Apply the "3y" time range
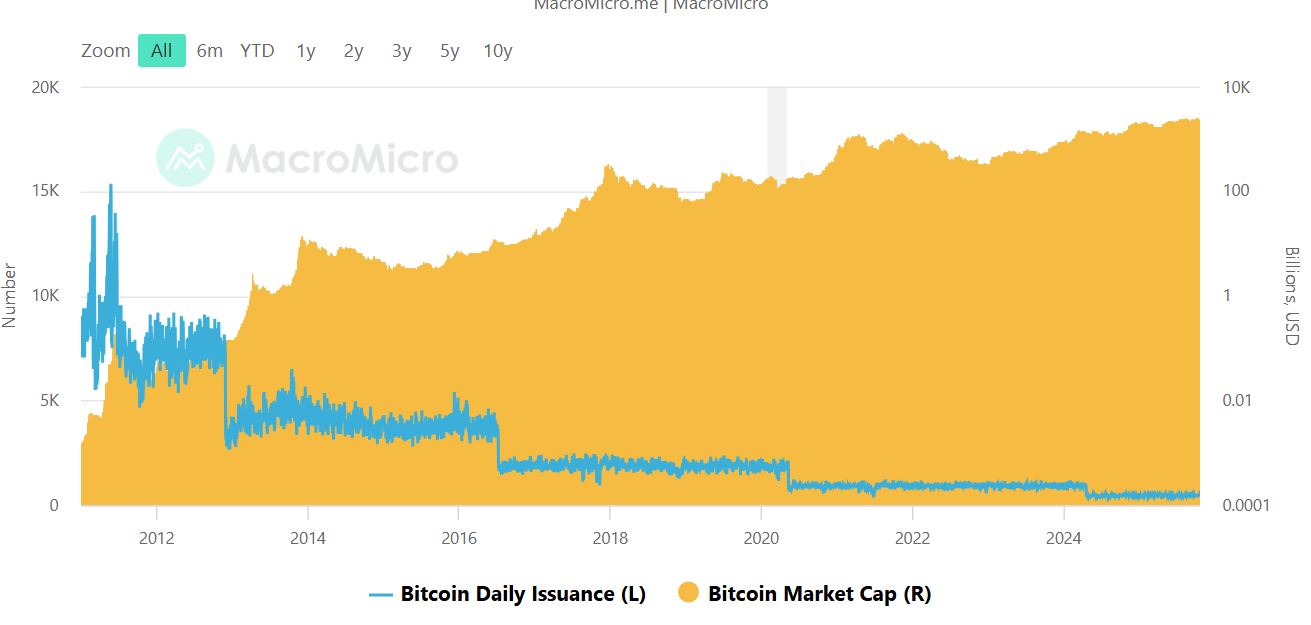This screenshot has width=1311, height=625. (x=400, y=50)
